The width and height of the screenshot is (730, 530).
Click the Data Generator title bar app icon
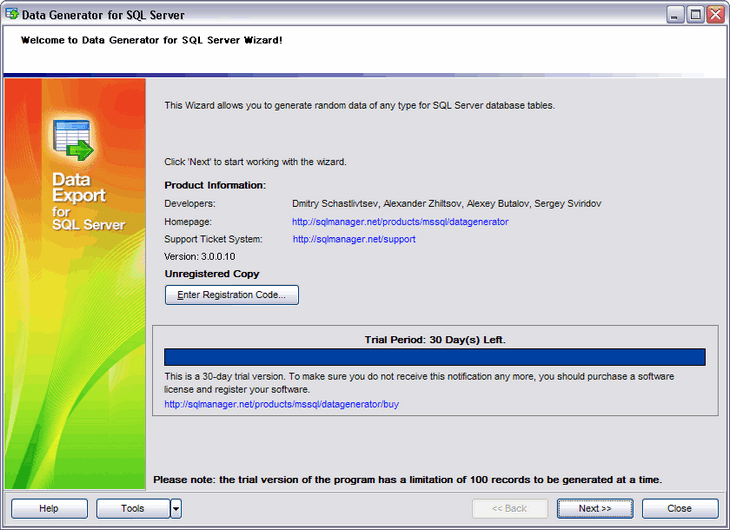point(12,14)
